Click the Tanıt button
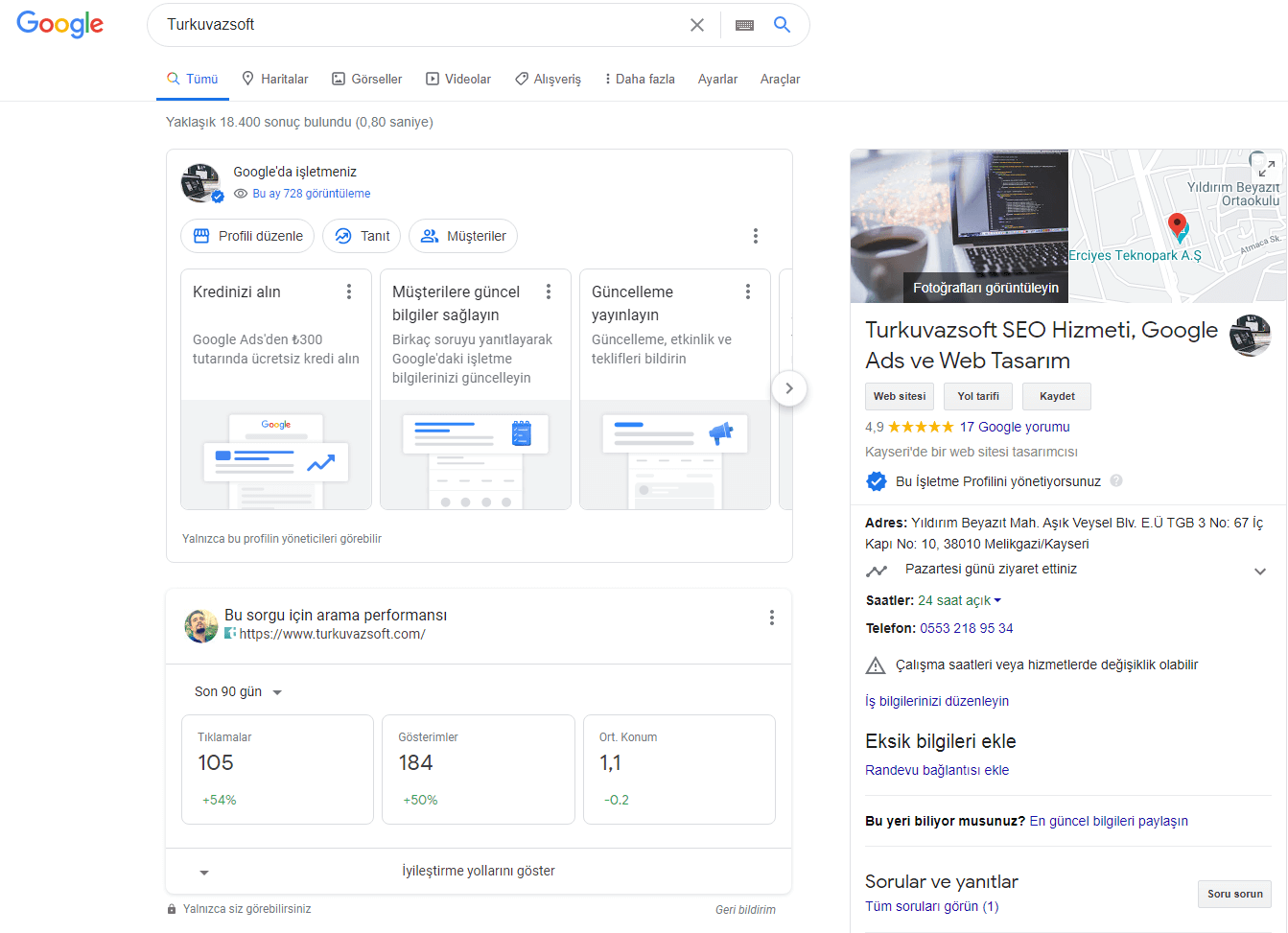This screenshot has width=1288, height=933. pos(362,236)
